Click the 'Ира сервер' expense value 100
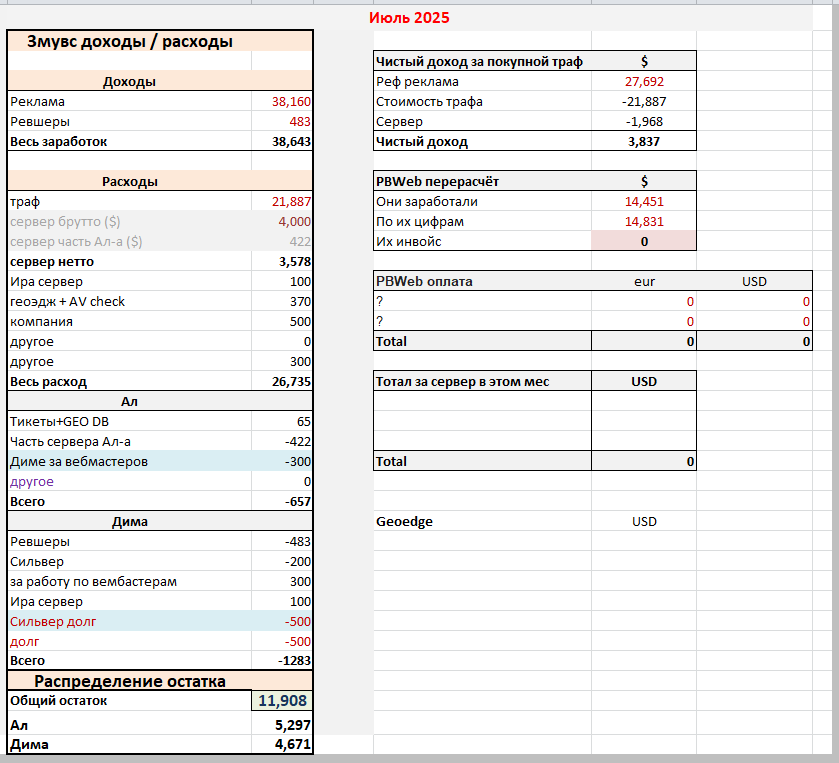This screenshot has width=839, height=763. tap(300, 282)
